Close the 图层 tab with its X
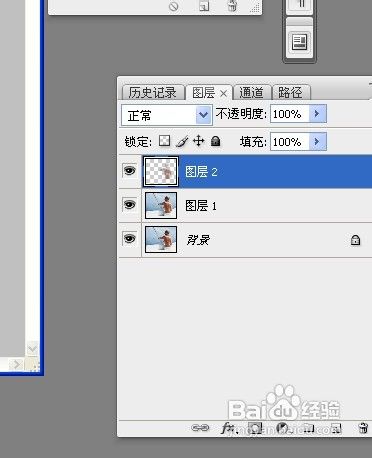372x458 pixels. click(x=223, y=94)
